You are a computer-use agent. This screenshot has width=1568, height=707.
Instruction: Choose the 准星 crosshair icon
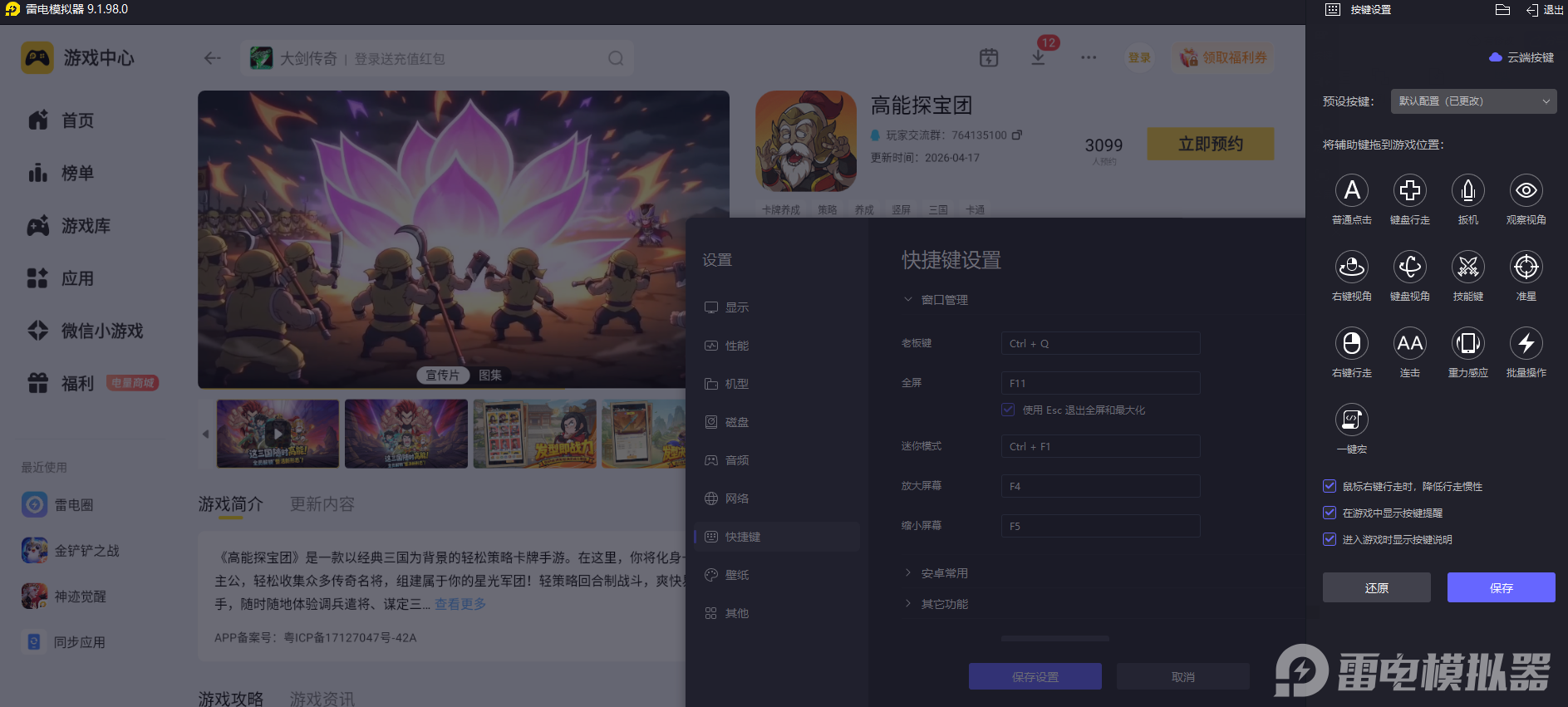tap(1526, 267)
